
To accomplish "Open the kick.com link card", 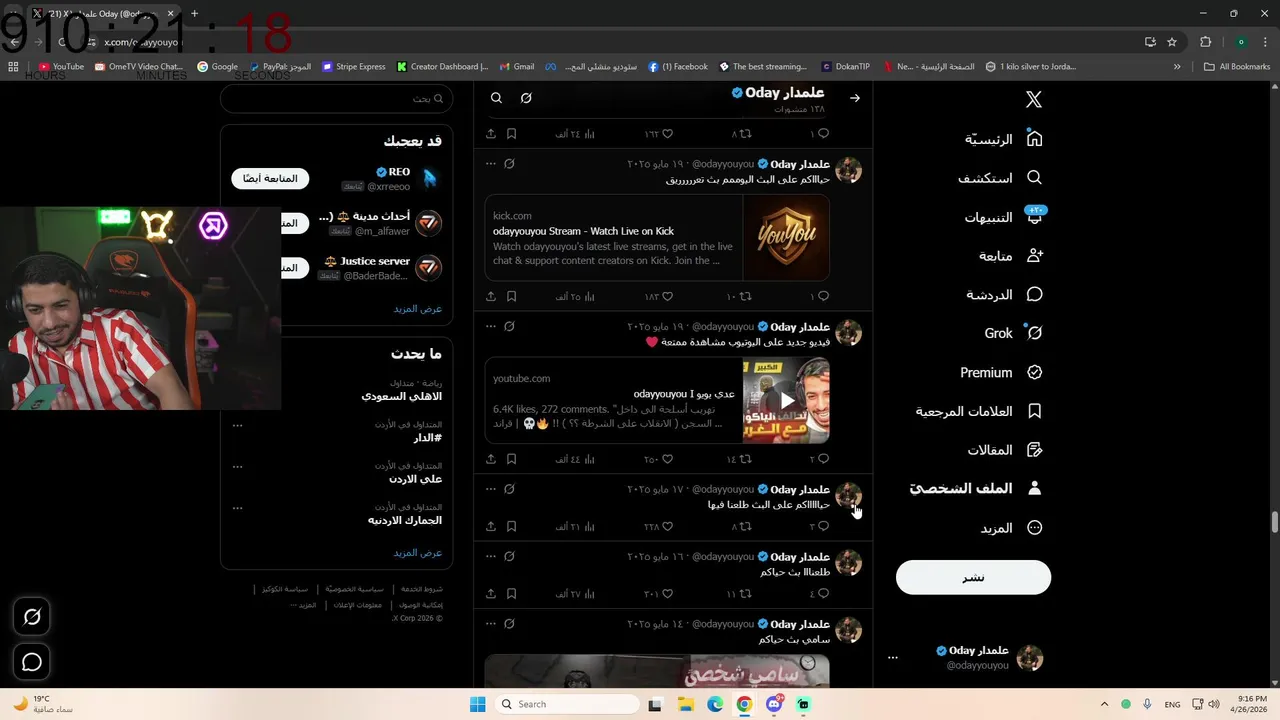I will click(657, 238).
